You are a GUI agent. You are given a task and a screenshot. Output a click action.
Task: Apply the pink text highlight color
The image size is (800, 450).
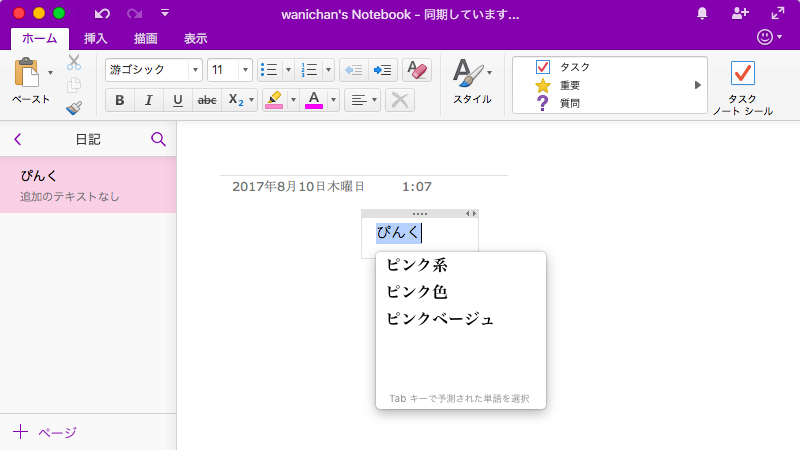274,100
